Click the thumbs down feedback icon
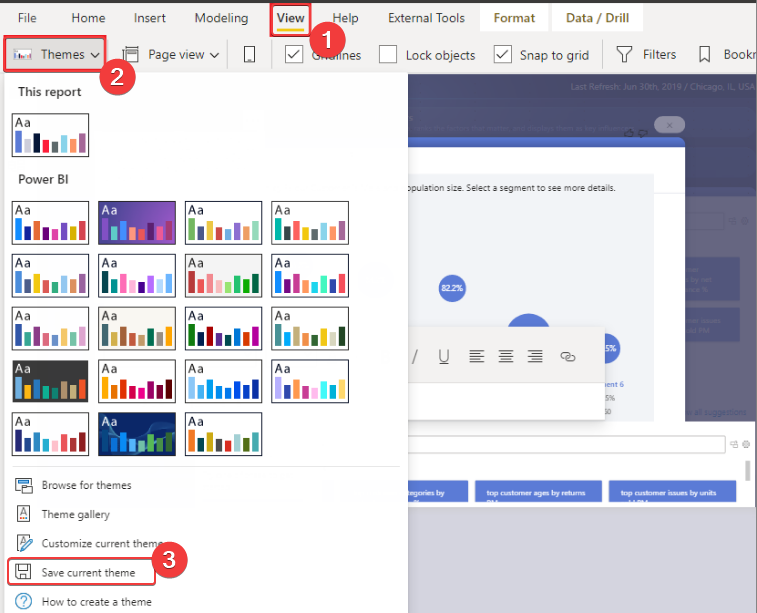The image size is (757, 613). [643, 133]
